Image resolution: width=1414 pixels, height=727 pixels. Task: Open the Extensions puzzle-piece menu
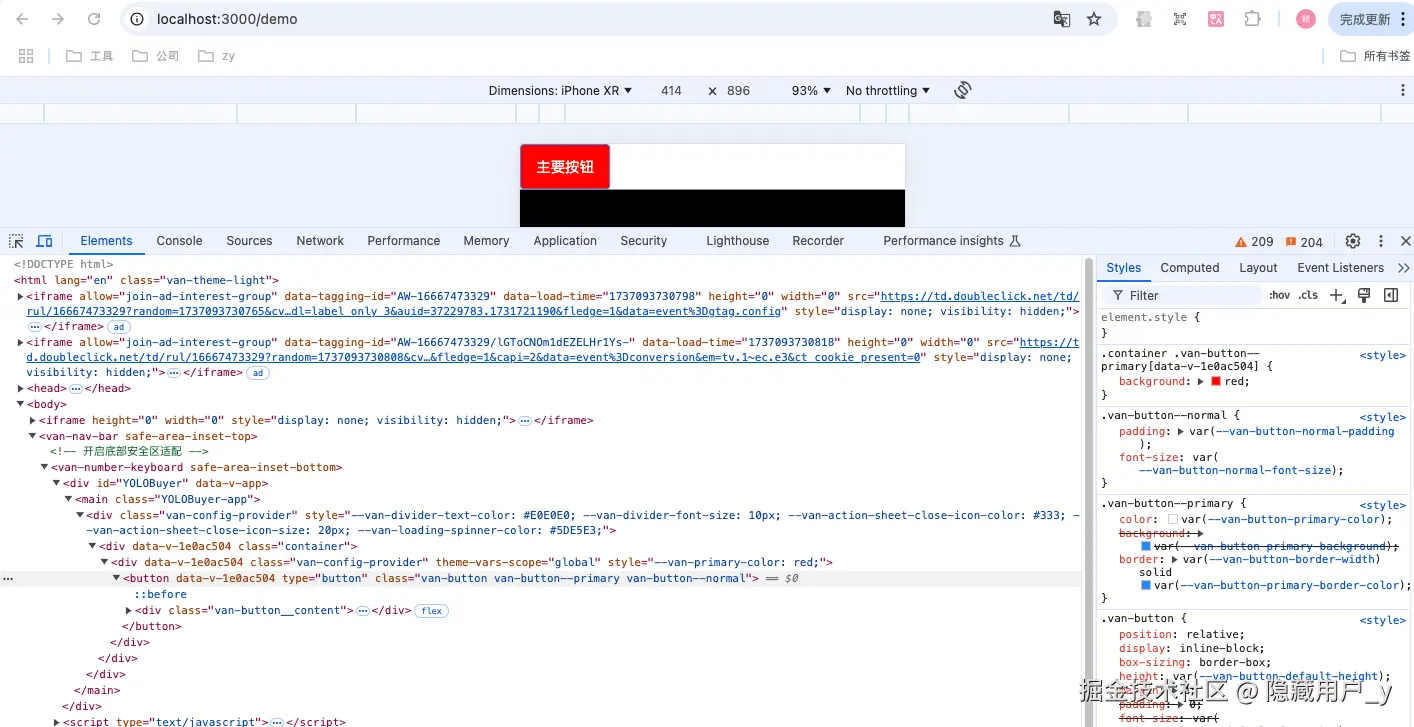pyautogui.click(x=1252, y=19)
